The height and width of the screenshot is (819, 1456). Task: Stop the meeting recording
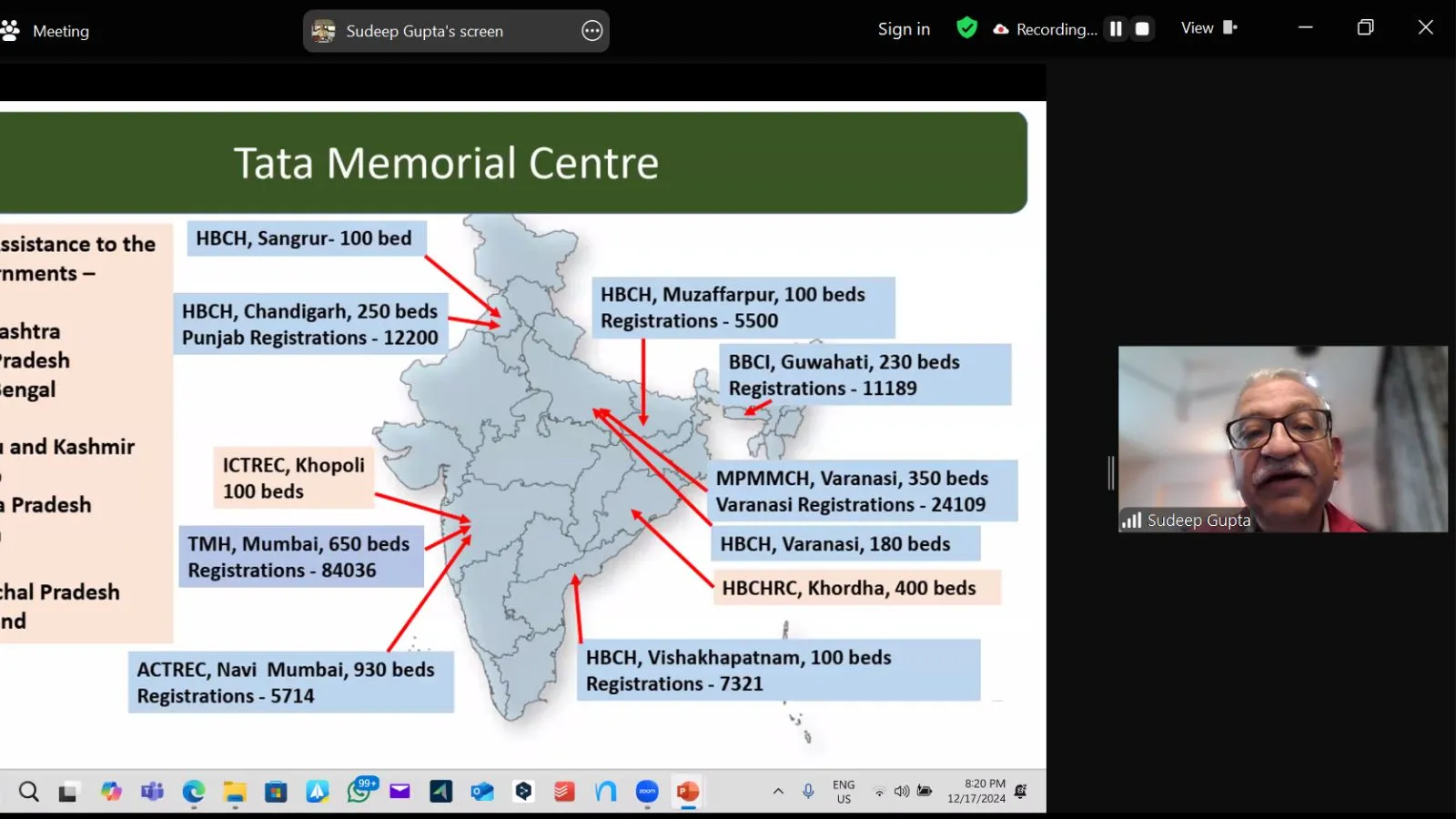click(1142, 29)
